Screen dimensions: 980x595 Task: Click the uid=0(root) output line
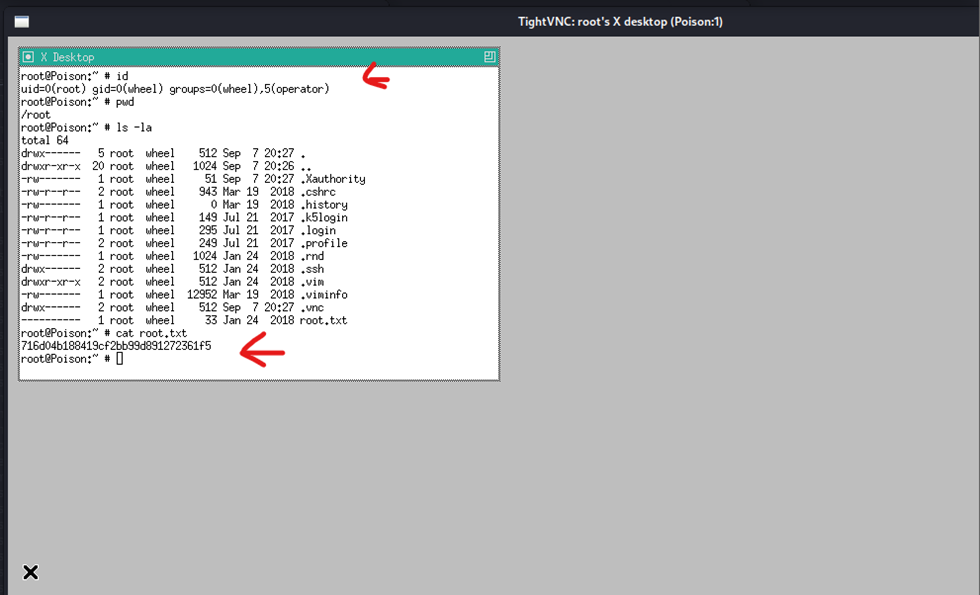click(x=175, y=89)
